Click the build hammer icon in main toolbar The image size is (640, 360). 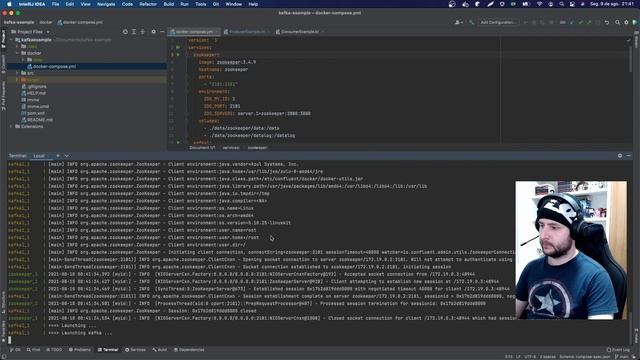tap(471, 22)
